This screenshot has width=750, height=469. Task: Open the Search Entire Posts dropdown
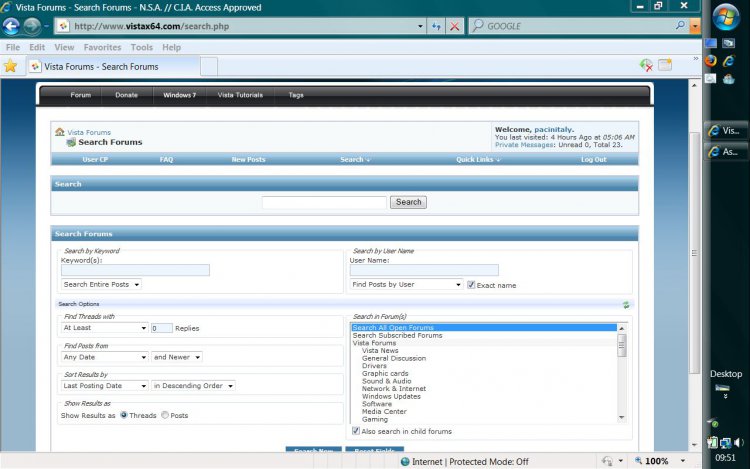101,284
